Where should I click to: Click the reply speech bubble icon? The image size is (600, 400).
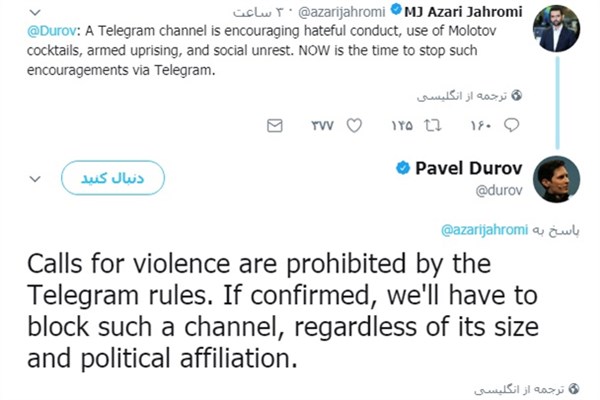[511, 126]
